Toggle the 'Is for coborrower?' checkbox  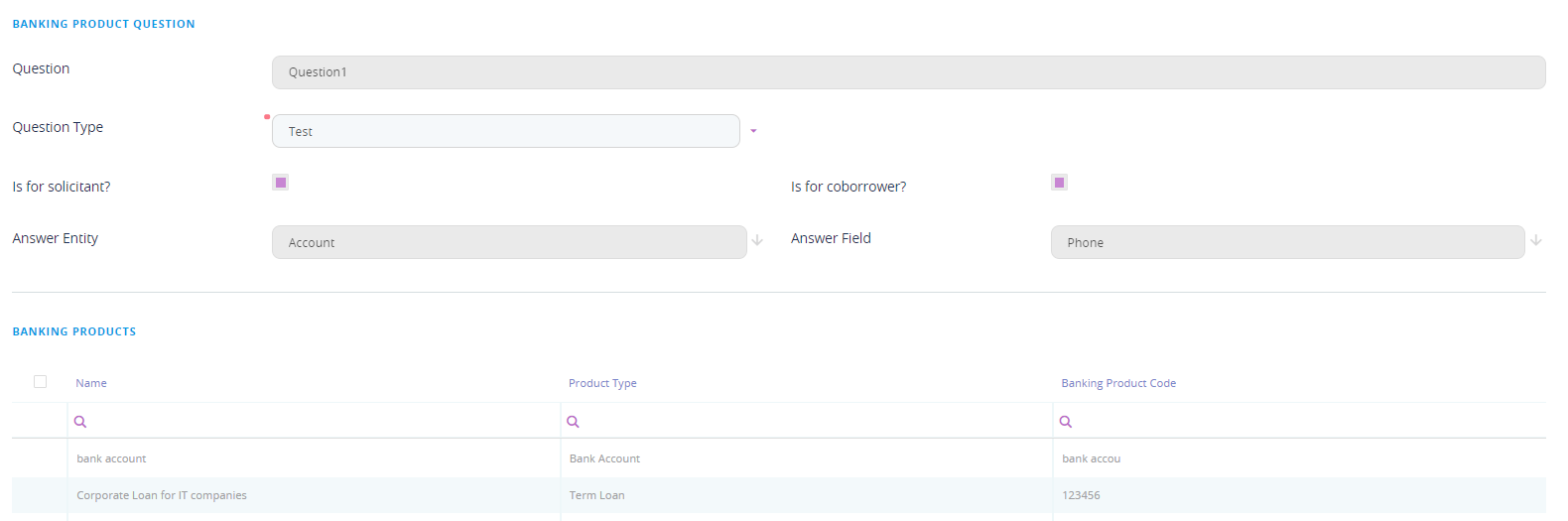pos(1059,183)
